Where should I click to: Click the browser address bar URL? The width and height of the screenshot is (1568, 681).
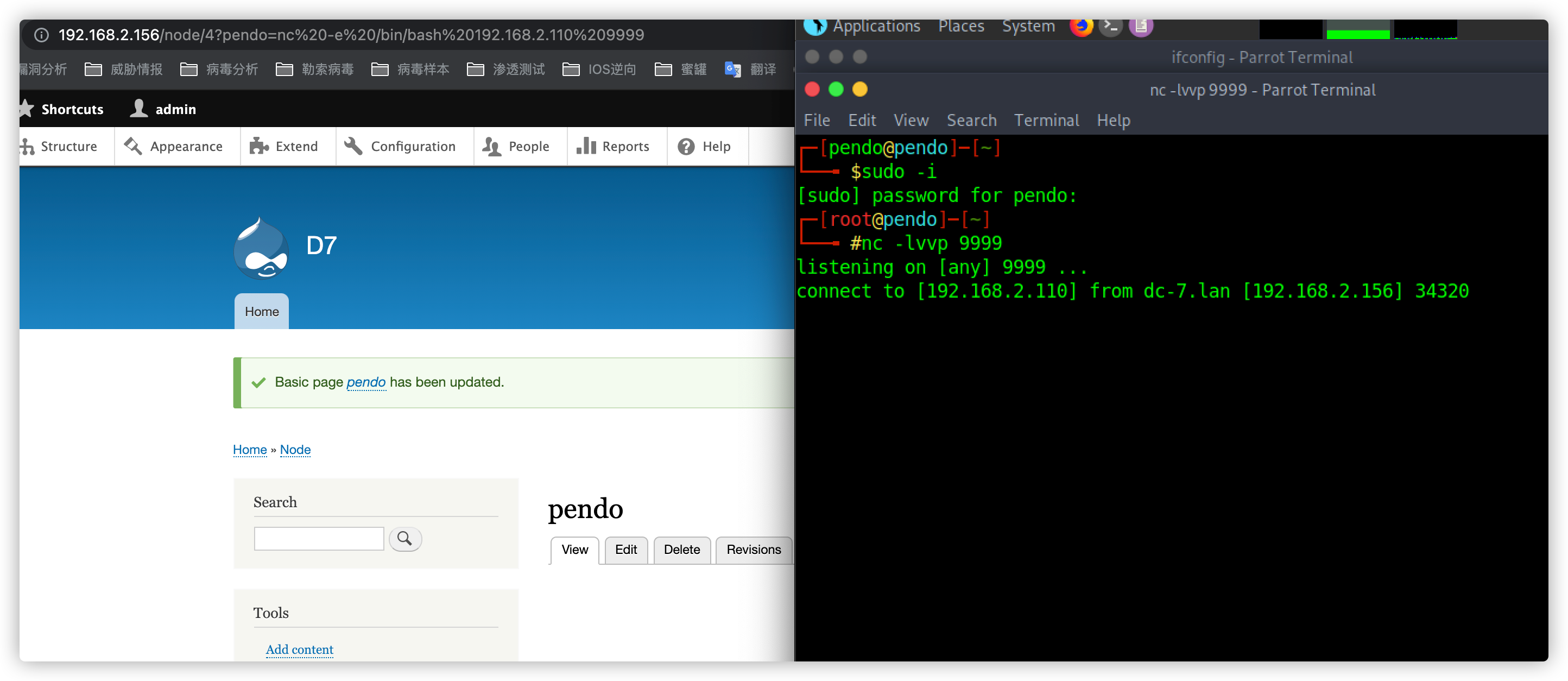coord(351,35)
